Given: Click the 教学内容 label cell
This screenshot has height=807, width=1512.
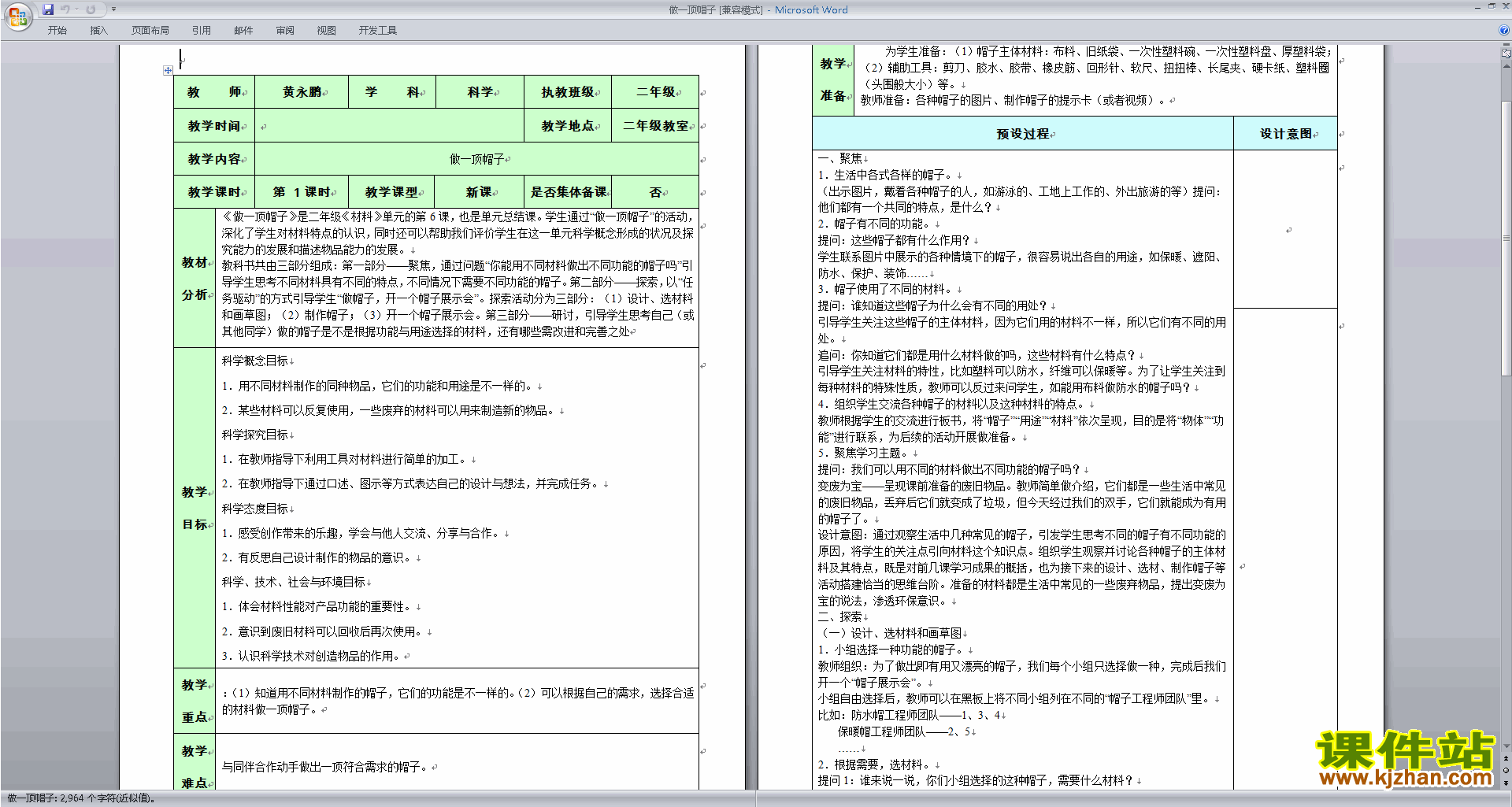Looking at the screenshot, I should point(214,159).
